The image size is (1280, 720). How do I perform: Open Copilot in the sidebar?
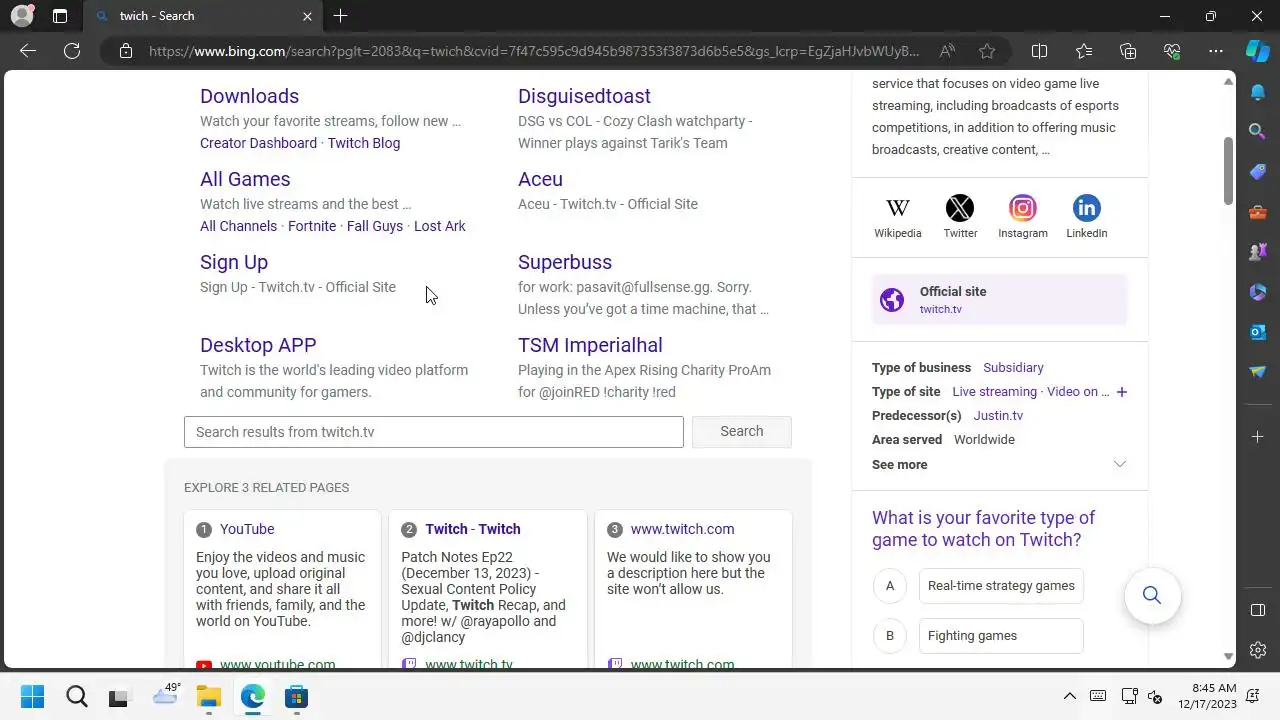[1258, 51]
